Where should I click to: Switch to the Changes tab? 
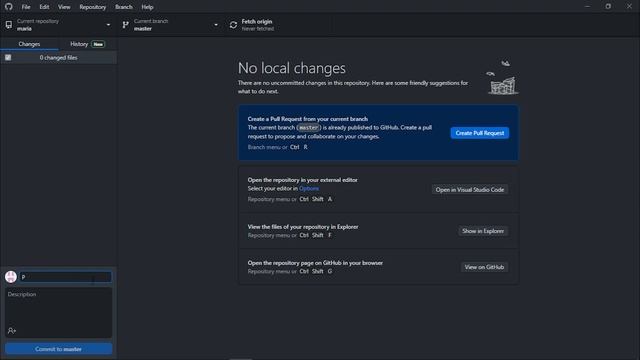(x=29, y=44)
